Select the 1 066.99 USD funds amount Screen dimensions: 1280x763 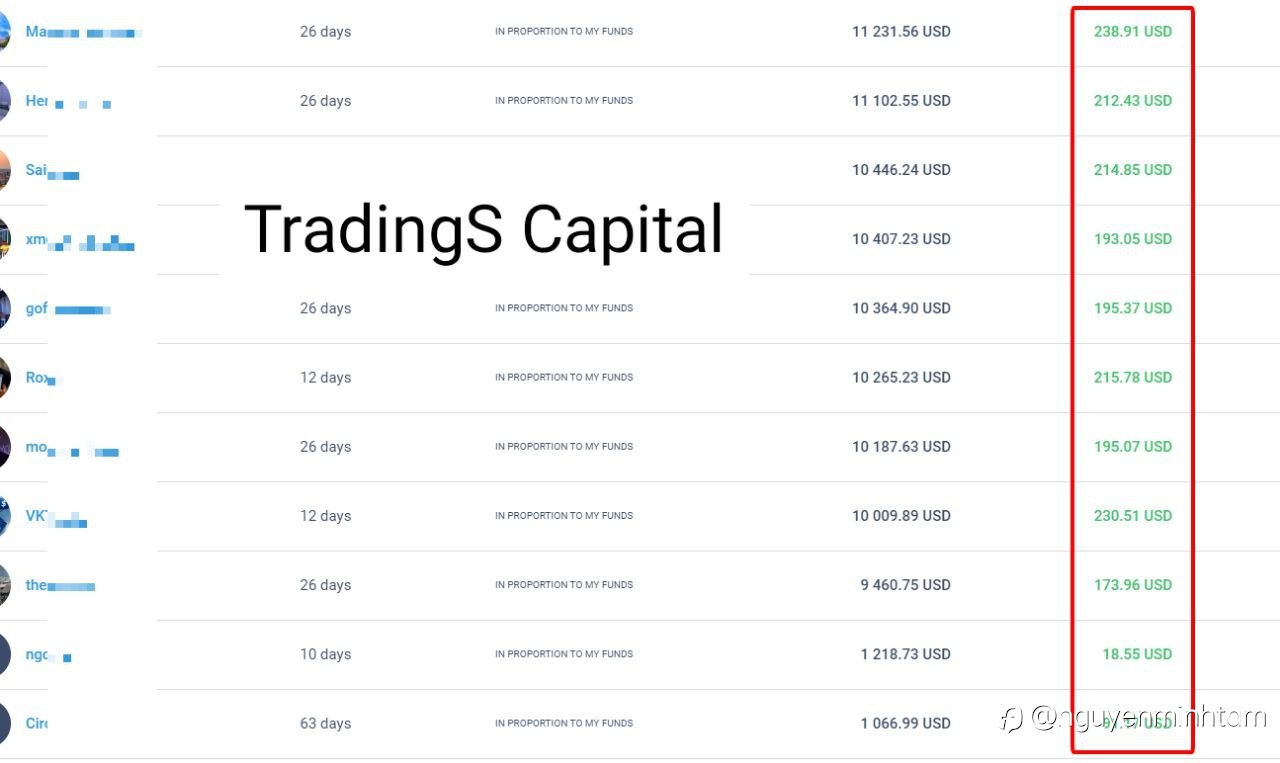pos(905,723)
